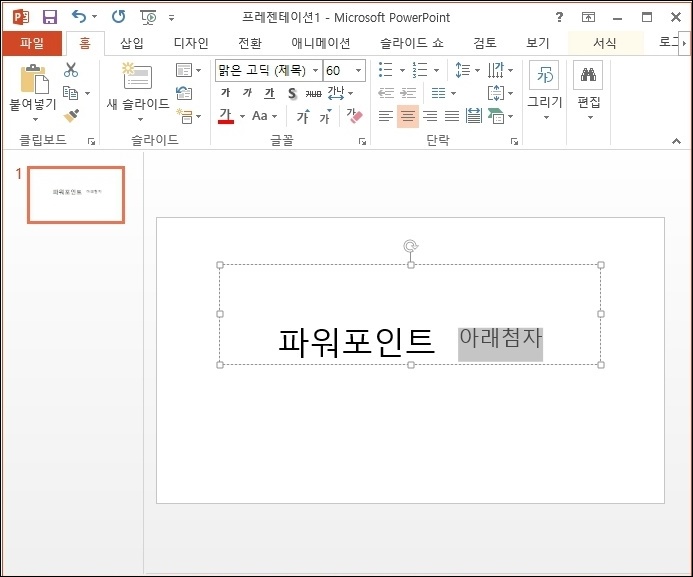Start slide show from beginning icon
This screenshot has height=577, width=693.
tap(148, 17)
